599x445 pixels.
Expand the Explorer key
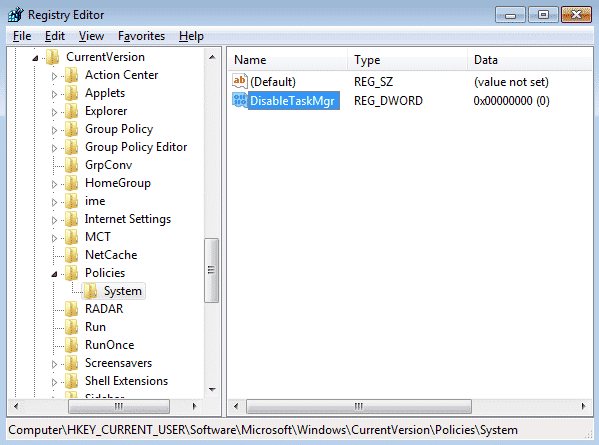tap(54, 112)
